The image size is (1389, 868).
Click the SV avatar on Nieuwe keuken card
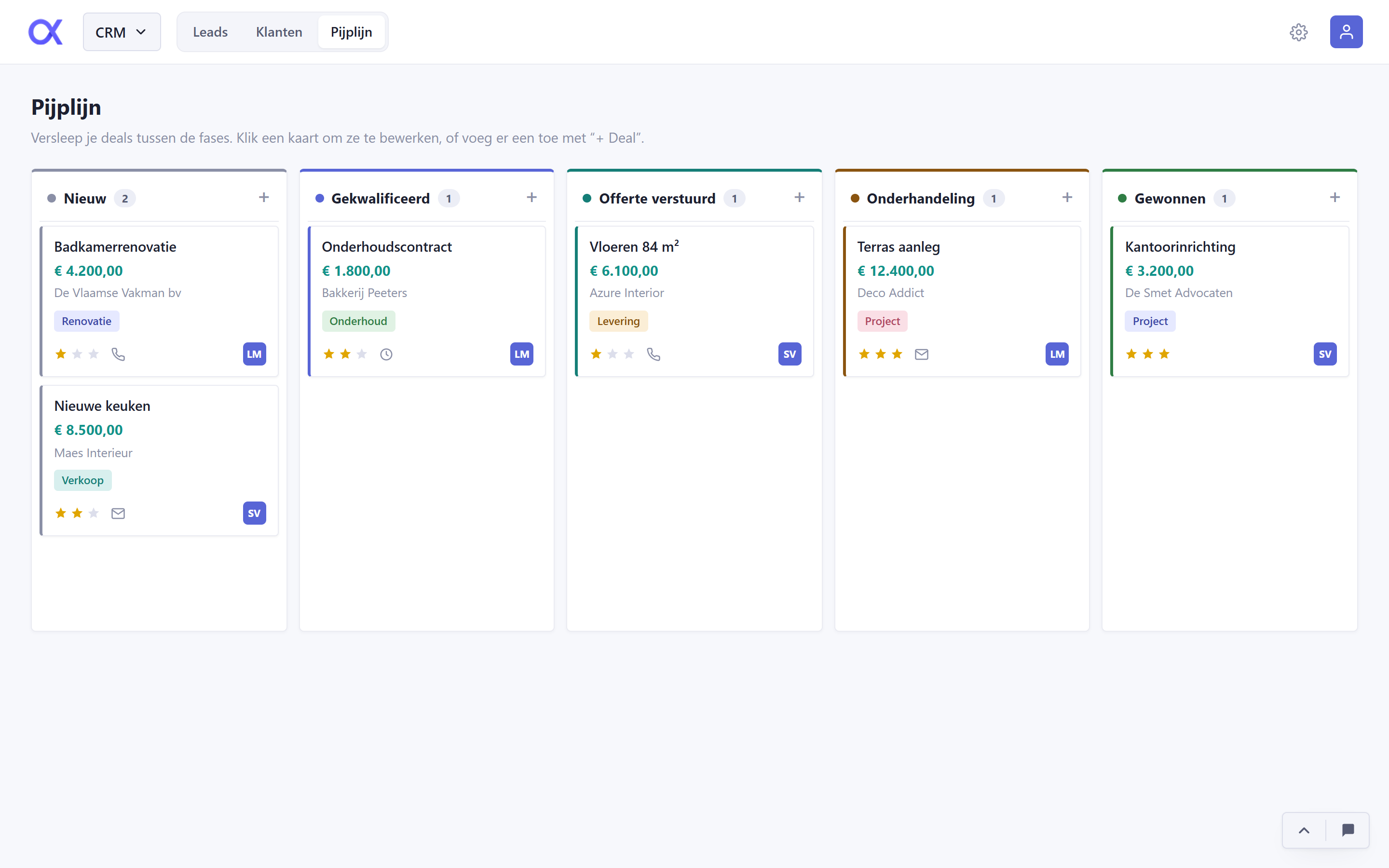(x=254, y=513)
